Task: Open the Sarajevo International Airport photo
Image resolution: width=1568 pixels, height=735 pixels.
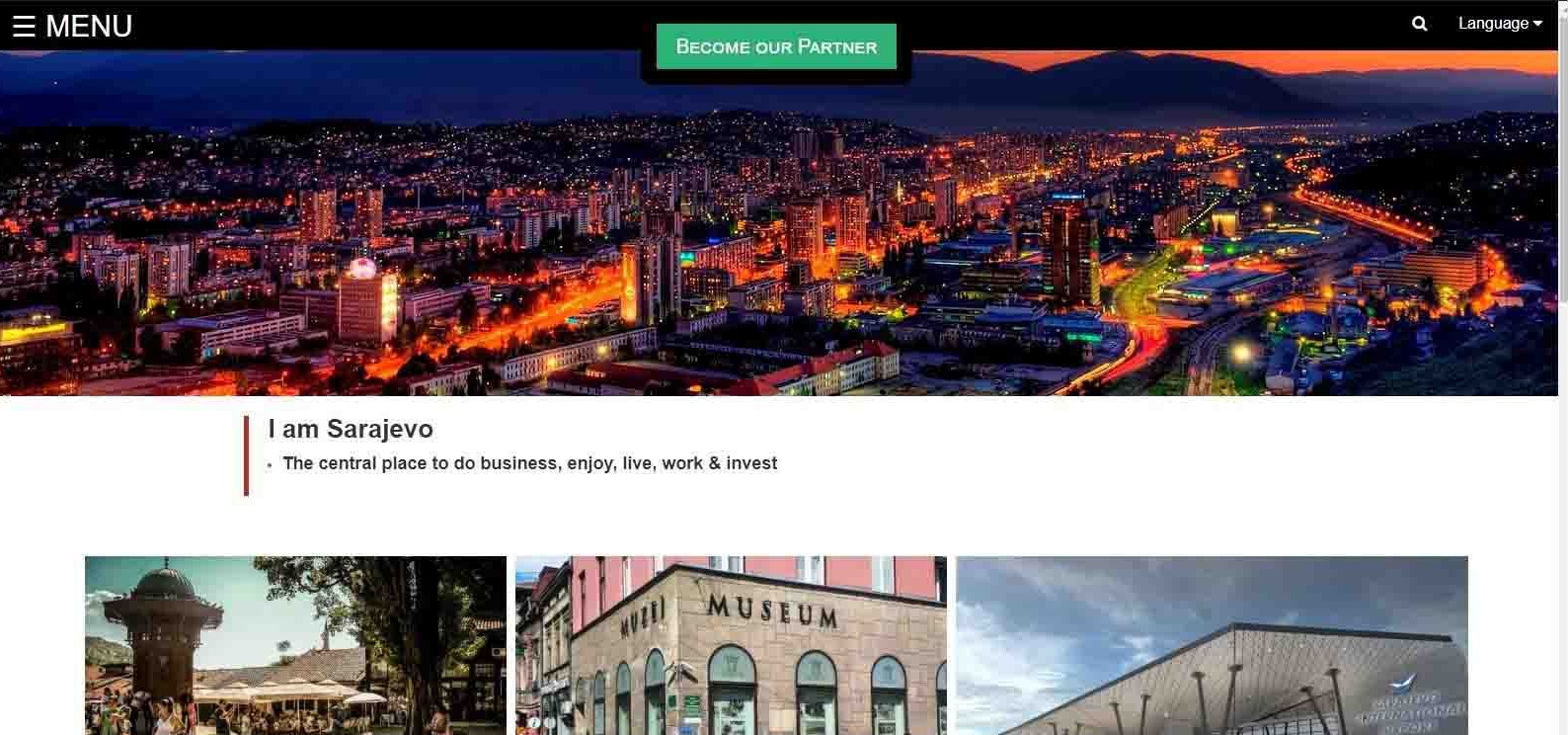Action: (1212, 645)
